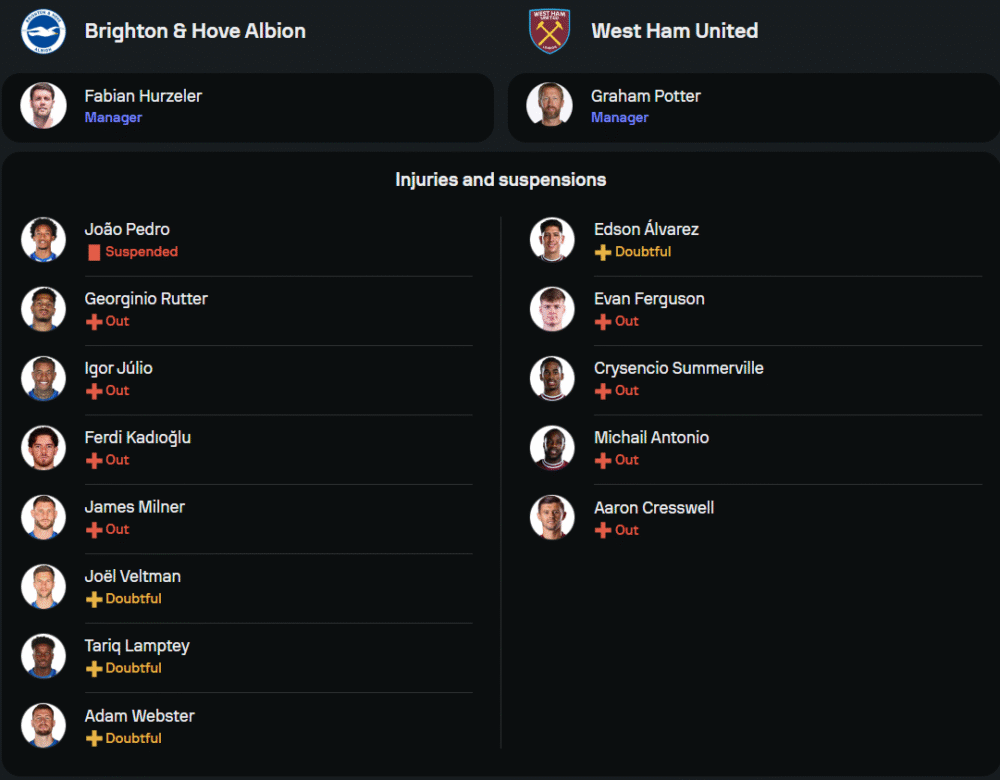Click the West Ham United club crest
The width and height of the screenshot is (1000, 780).
549,31
